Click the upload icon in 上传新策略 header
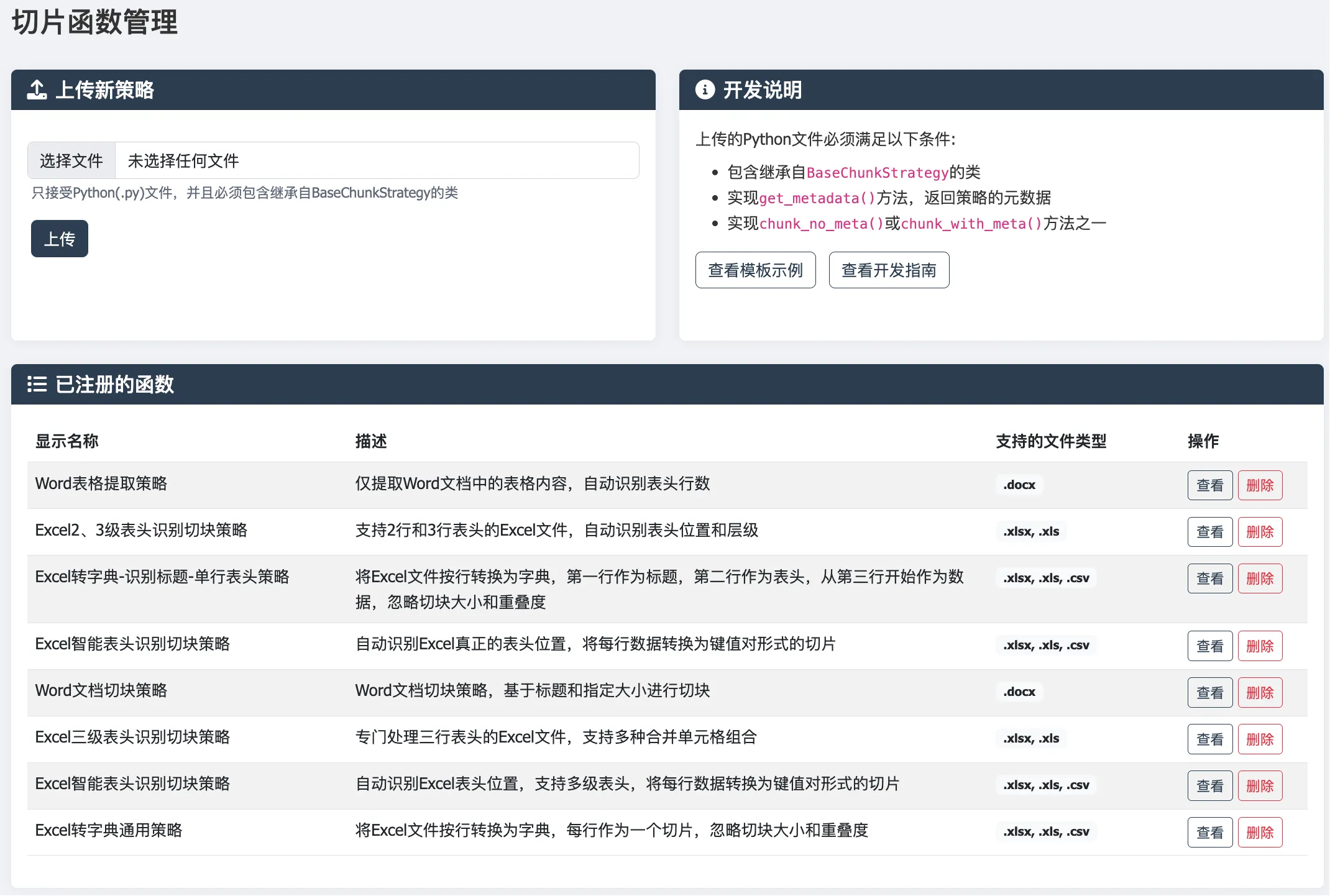Image resolution: width=1330 pixels, height=896 pixels. (37, 89)
